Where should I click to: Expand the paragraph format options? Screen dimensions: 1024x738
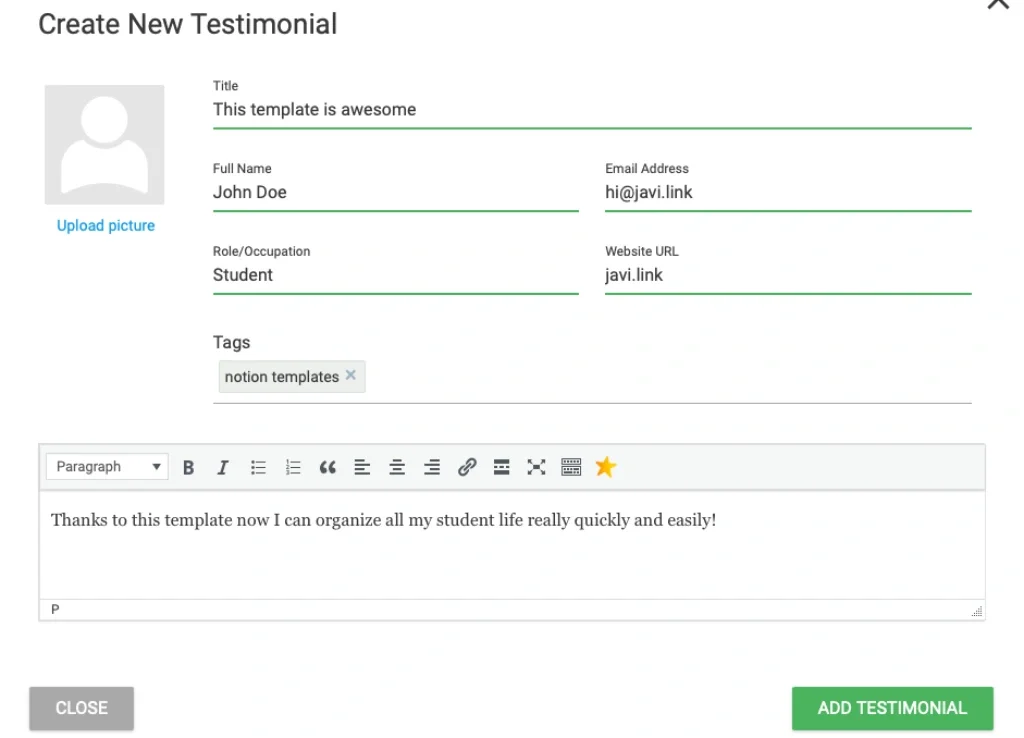pyautogui.click(x=155, y=466)
